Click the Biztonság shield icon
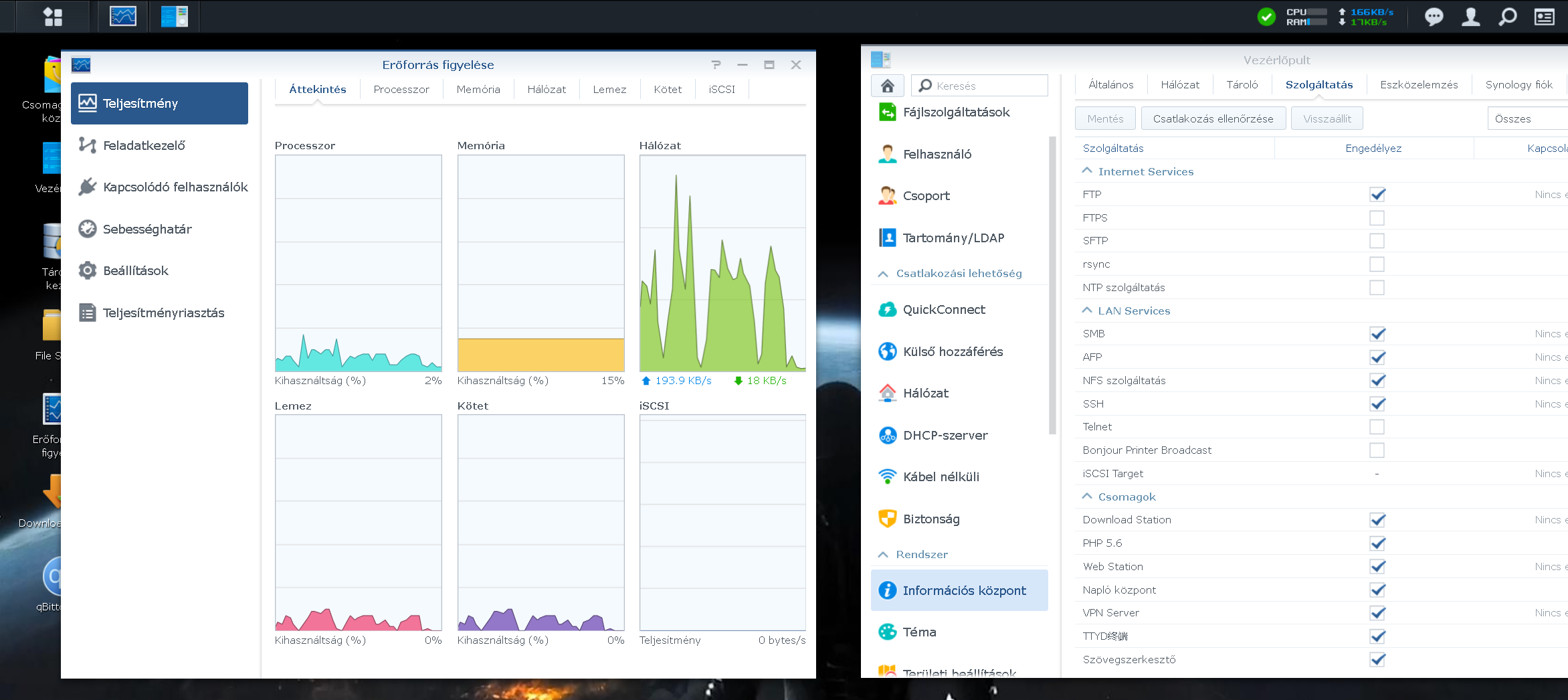This screenshot has width=1568, height=700. pos(887,519)
